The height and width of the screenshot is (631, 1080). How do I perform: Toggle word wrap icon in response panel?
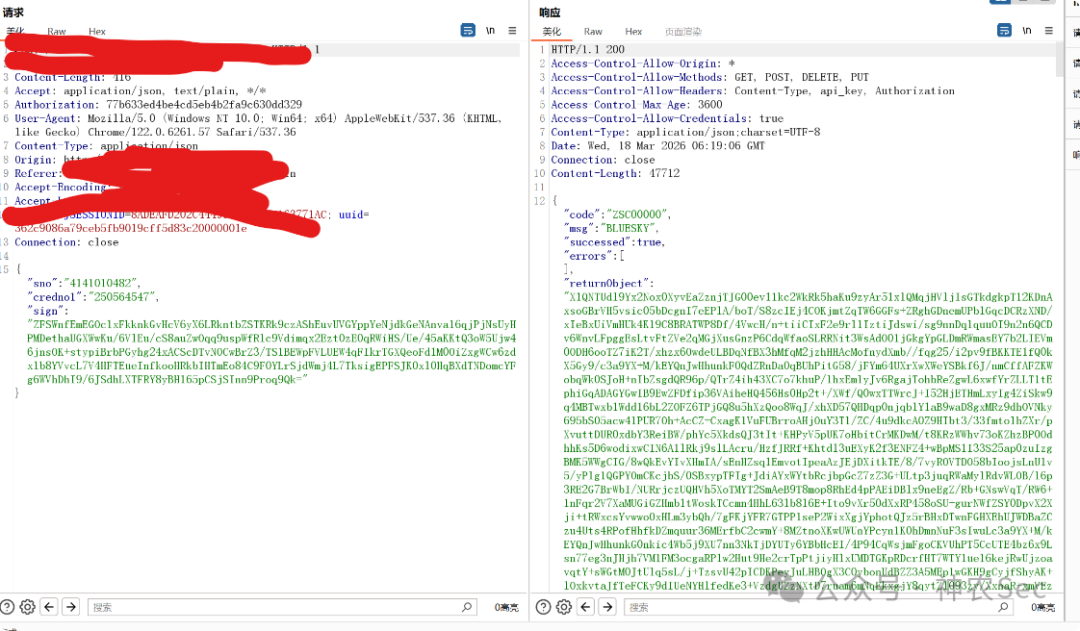tap(1004, 30)
